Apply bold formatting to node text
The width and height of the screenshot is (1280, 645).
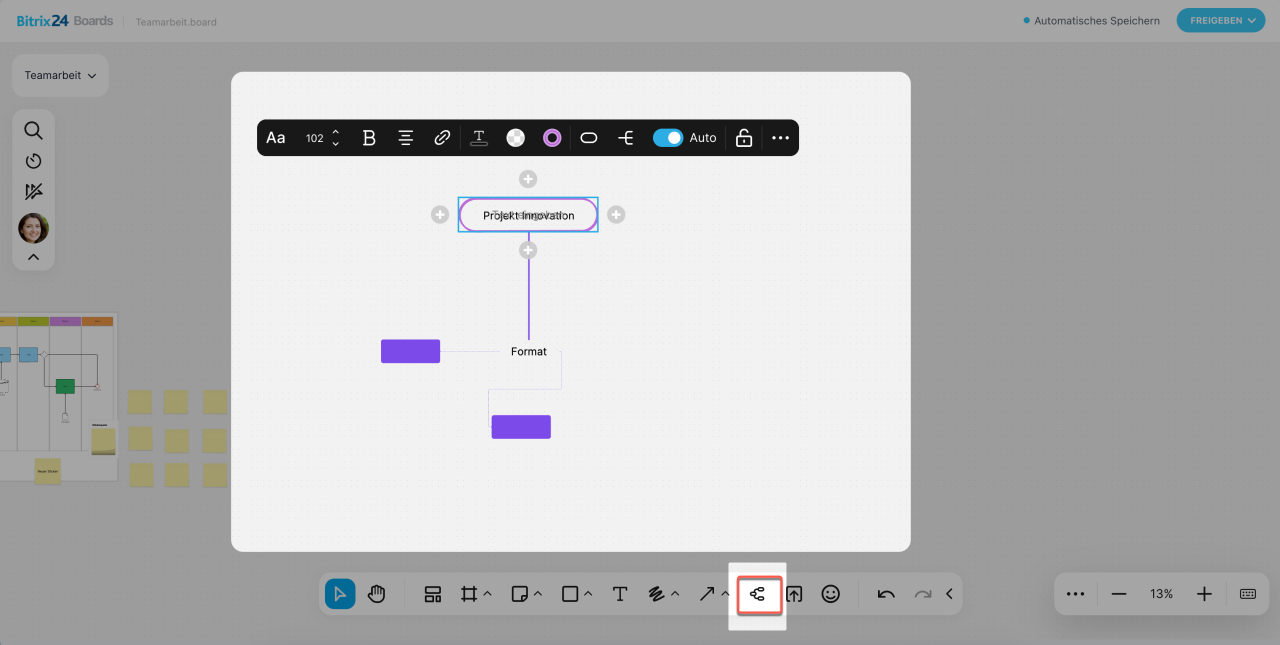tap(369, 138)
